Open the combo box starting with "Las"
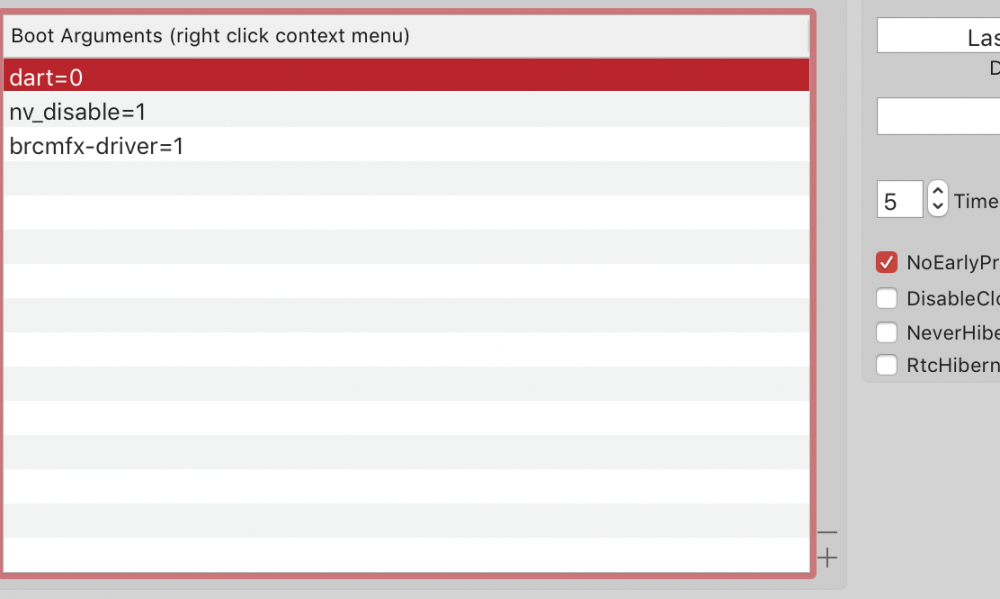This screenshot has width=1000, height=599. click(x=938, y=37)
